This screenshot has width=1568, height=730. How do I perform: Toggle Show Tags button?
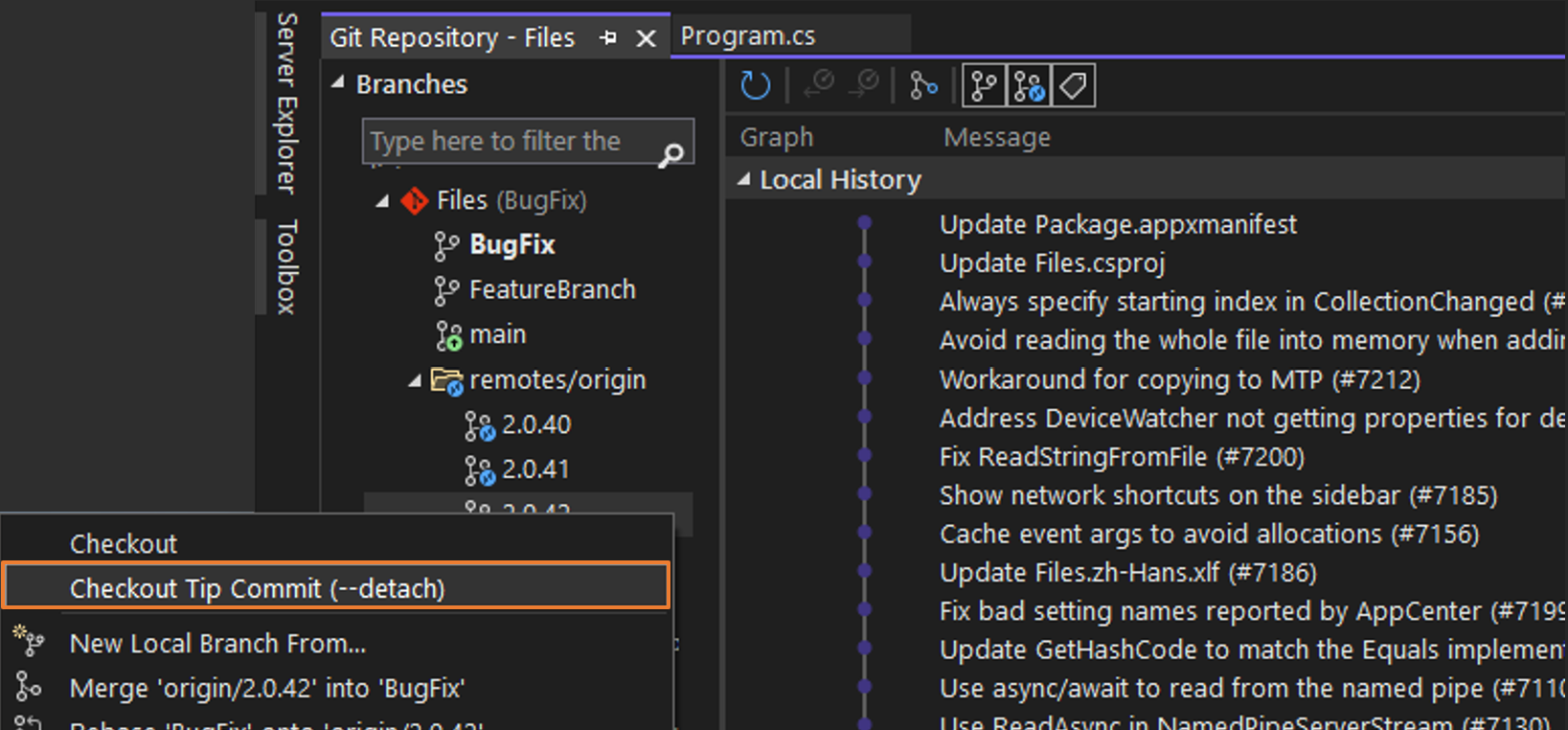tap(1074, 86)
